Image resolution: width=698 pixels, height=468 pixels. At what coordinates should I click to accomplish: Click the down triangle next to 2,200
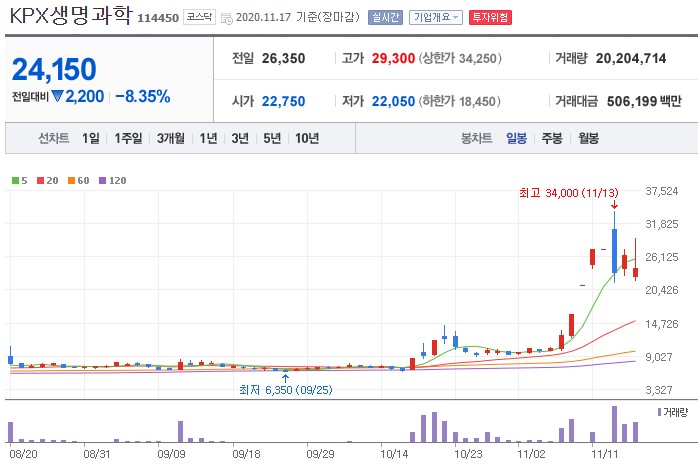57,95
